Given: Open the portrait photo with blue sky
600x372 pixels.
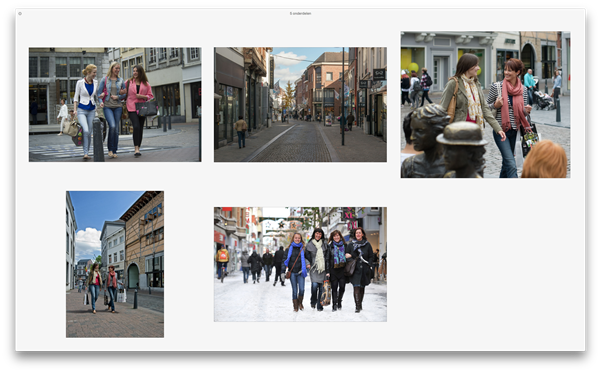Looking at the screenshot, I should click(x=115, y=264).
